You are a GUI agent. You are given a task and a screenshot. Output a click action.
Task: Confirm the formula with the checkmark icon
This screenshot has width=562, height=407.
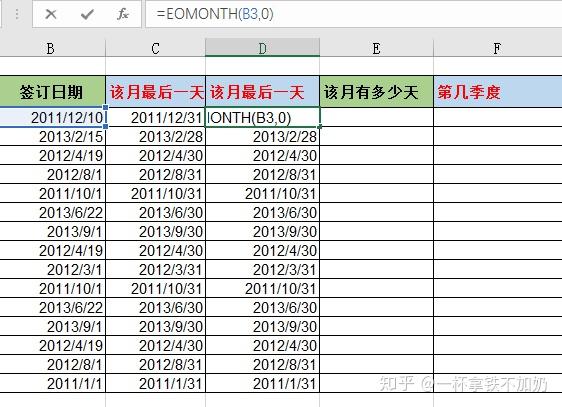(87, 14)
